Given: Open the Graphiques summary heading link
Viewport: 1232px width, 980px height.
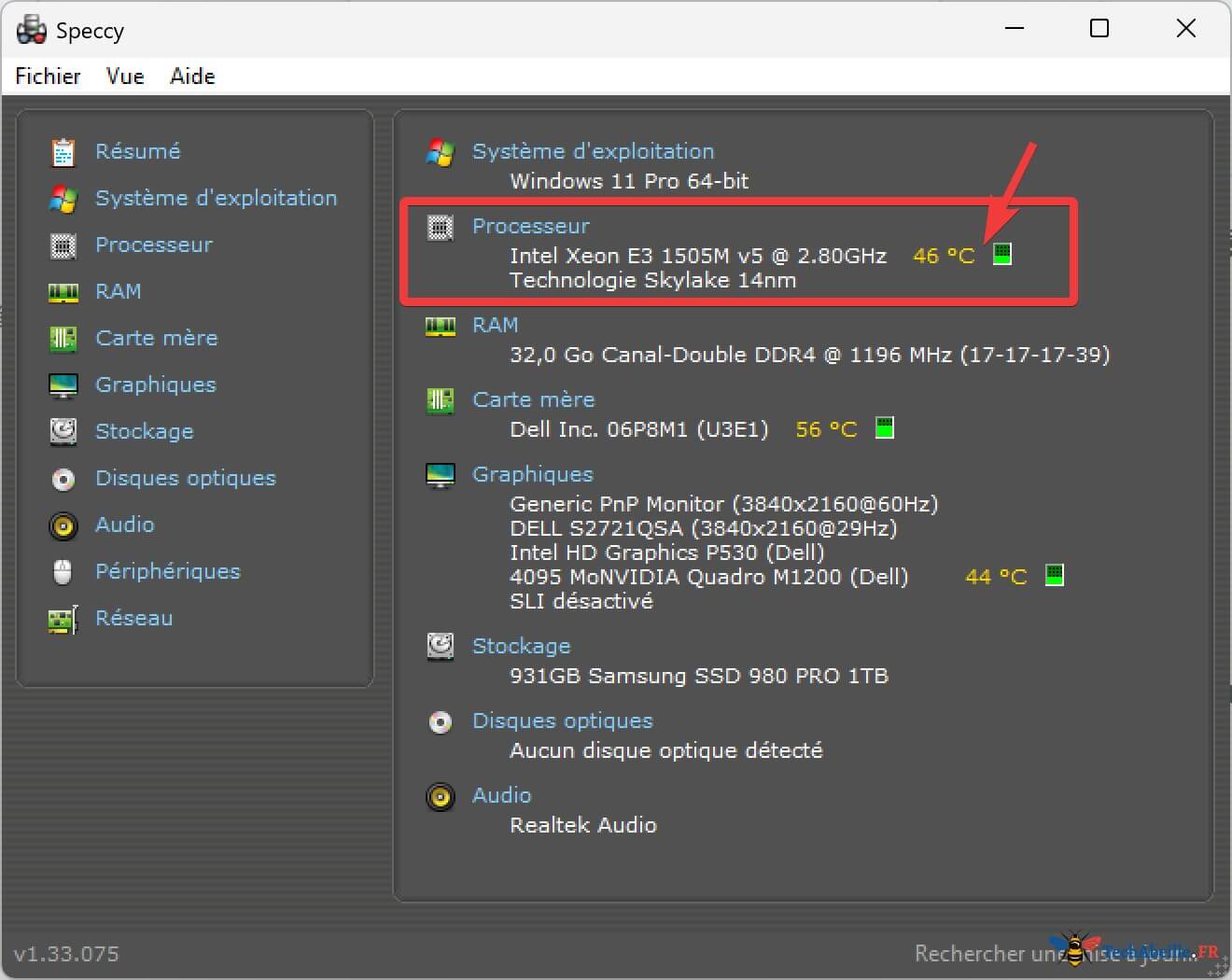Looking at the screenshot, I should [x=533, y=474].
